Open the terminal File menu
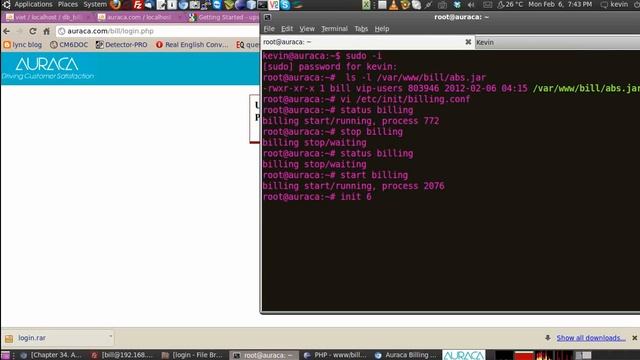The height and width of the screenshot is (360, 640). click(269, 29)
